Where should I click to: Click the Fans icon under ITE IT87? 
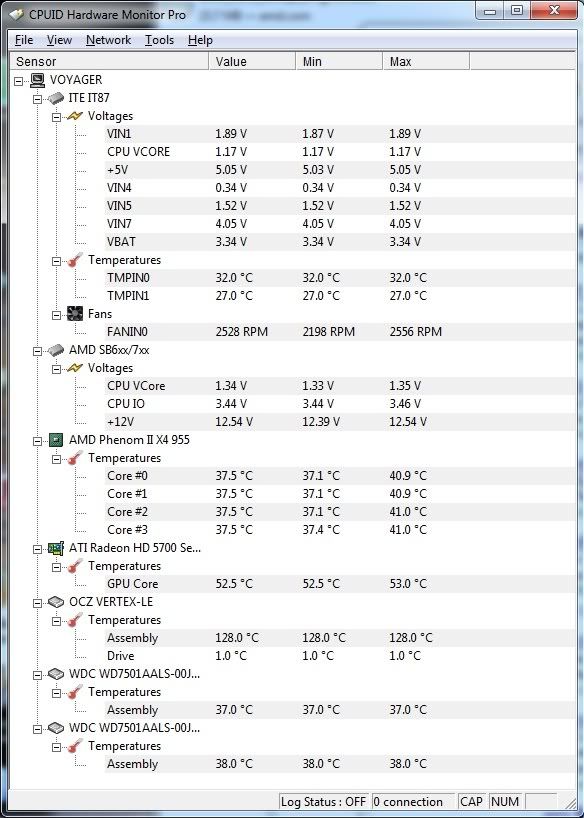(x=75, y=314)
